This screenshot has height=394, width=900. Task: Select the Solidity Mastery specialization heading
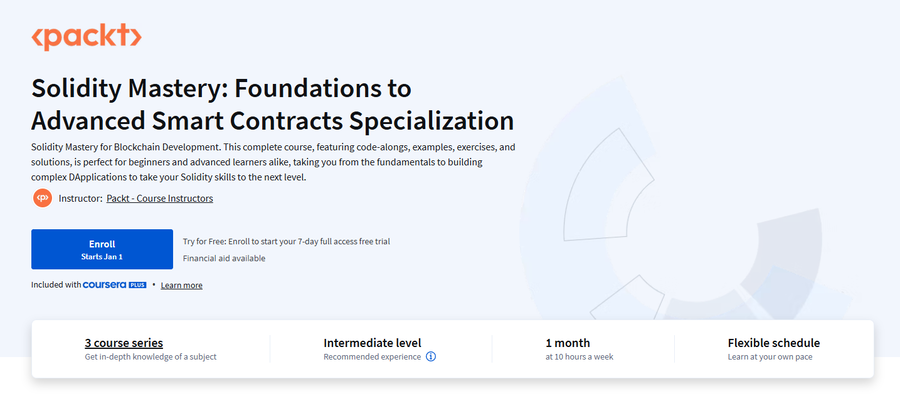point(273,105)
